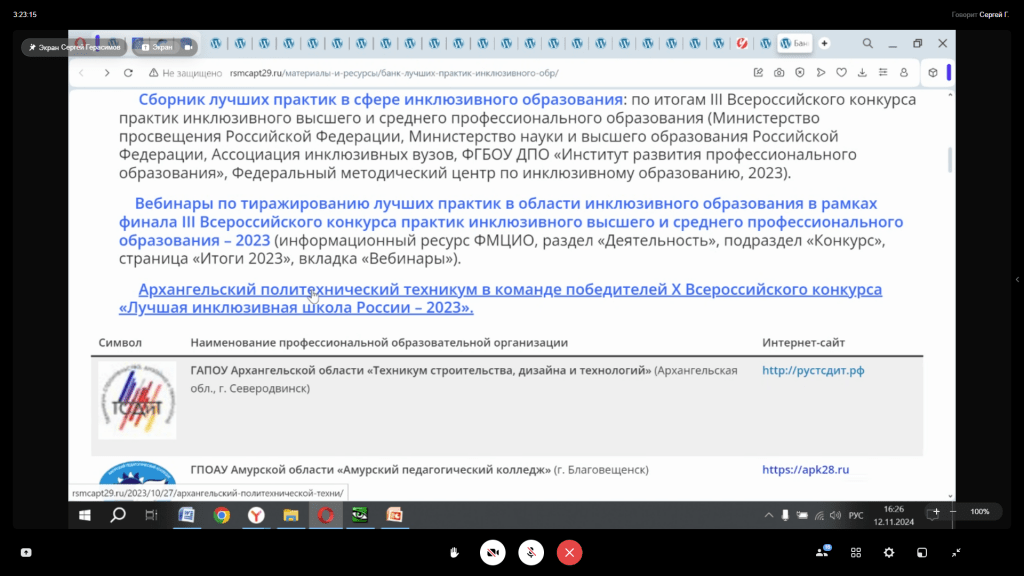Open the Word icon in shared taskbar
The width and height of the screenshot is (1024, 576).
(x=187, y=515)
